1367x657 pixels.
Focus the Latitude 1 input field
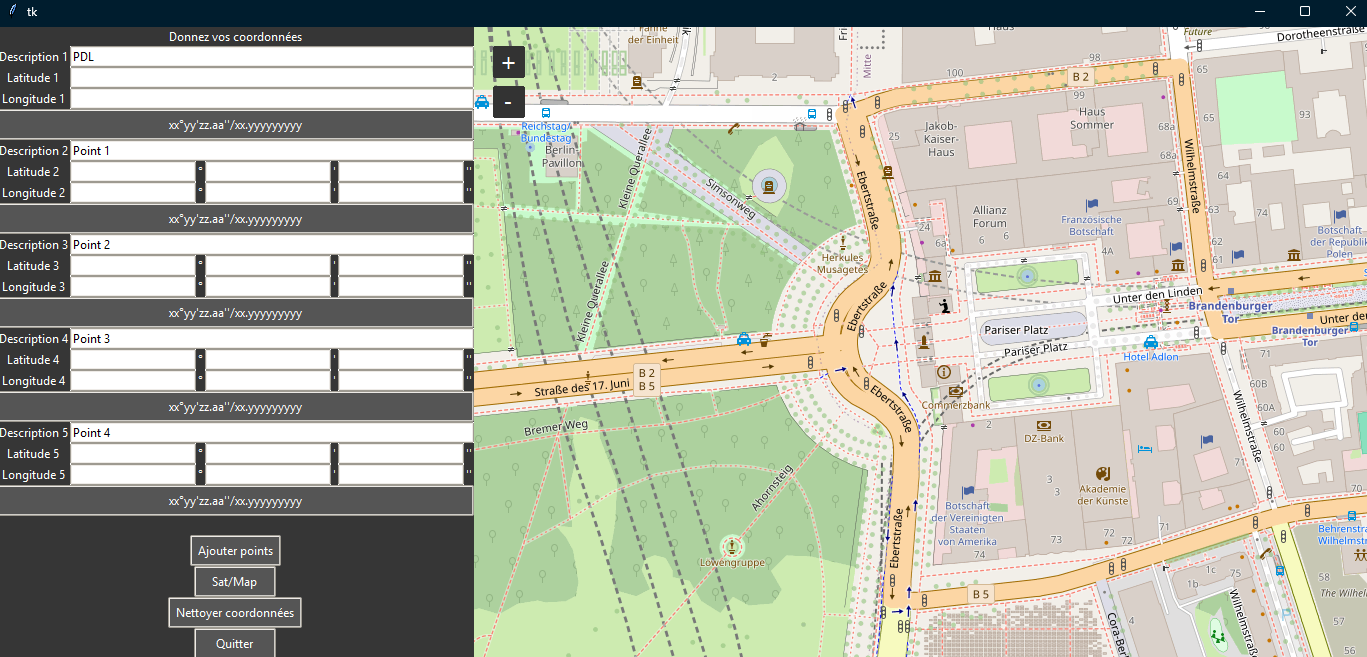pos(270,78)
